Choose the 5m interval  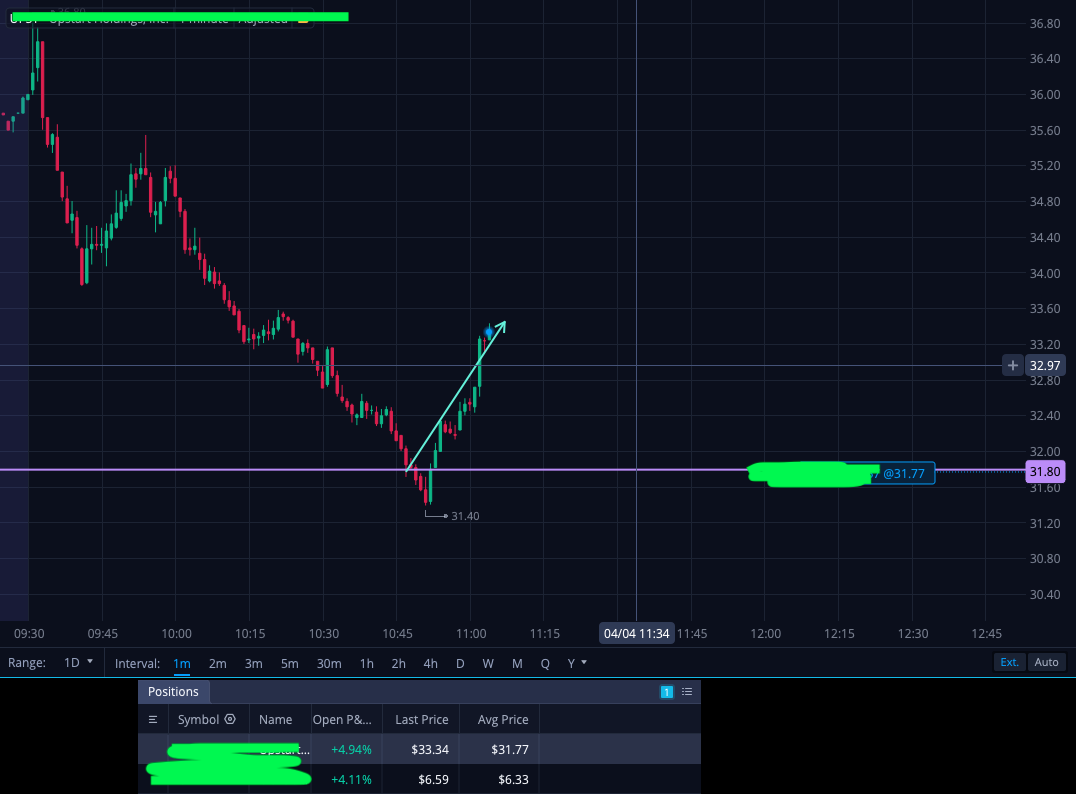pyautogui.click(x=290, y=664)
